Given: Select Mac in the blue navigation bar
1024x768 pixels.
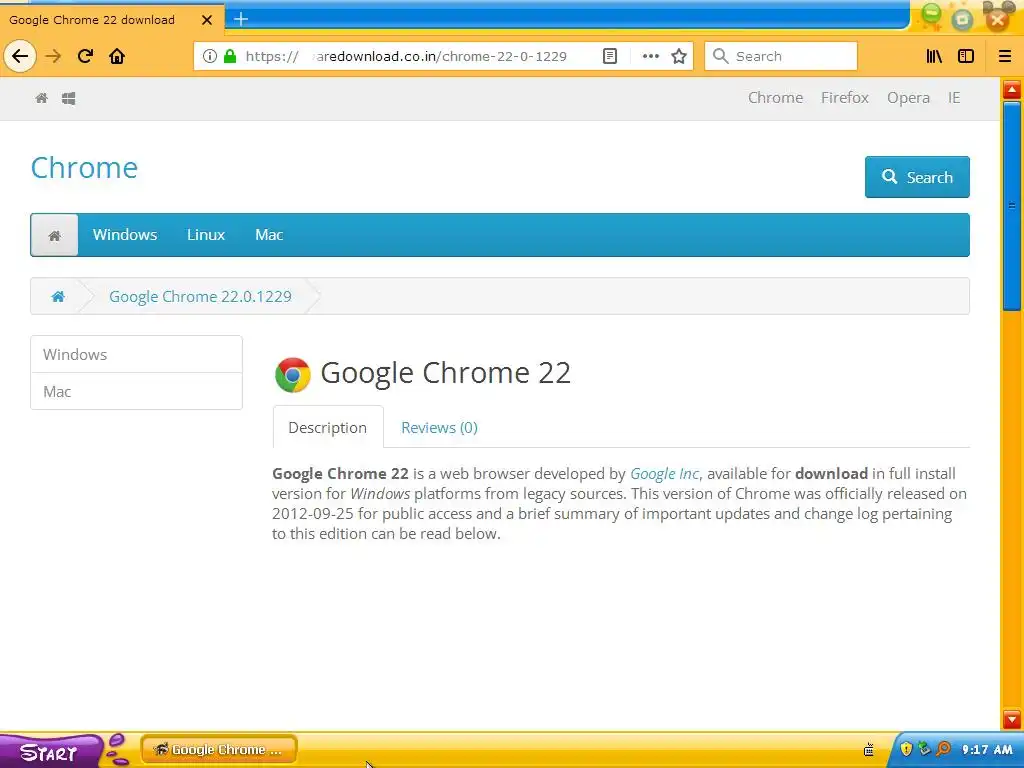Looking at the screenshot, I should [x=269, y=234].
